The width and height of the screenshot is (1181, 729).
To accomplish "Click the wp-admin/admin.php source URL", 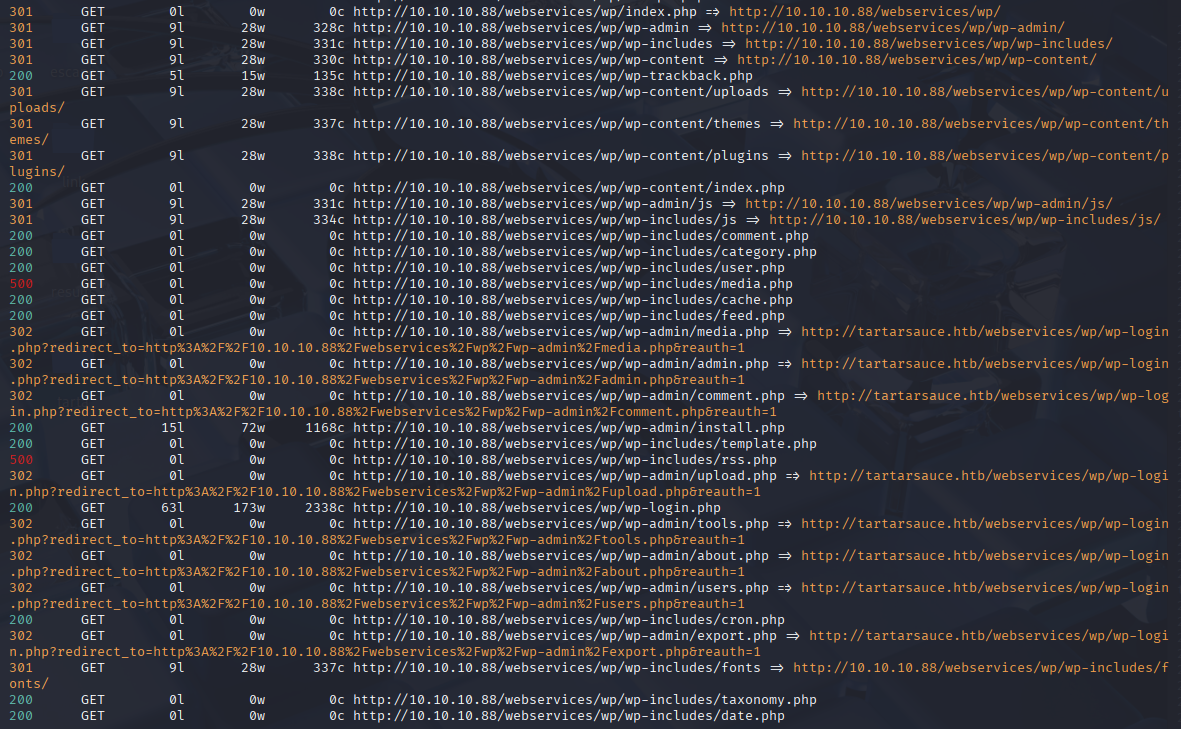I will 561,364.
